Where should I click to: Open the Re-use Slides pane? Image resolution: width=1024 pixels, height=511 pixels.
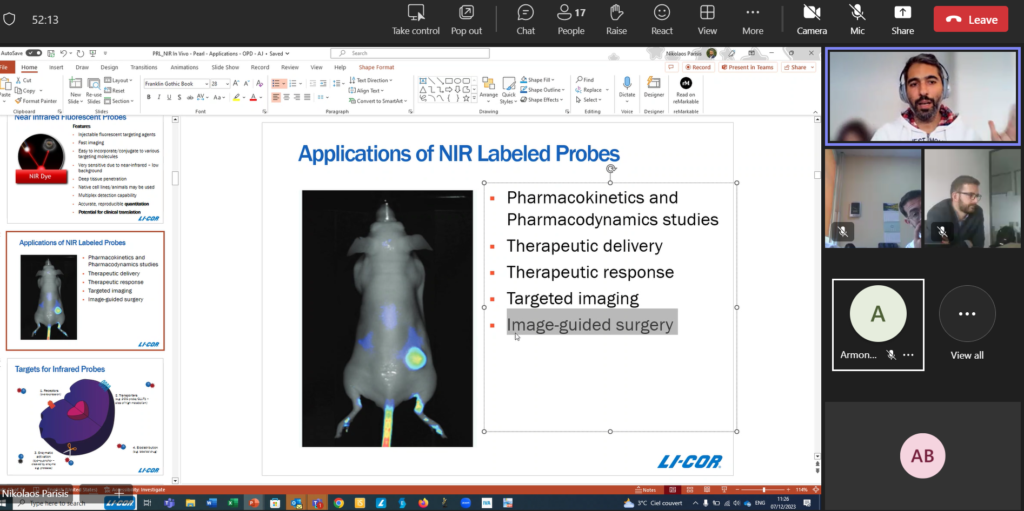tap(93, 90)
